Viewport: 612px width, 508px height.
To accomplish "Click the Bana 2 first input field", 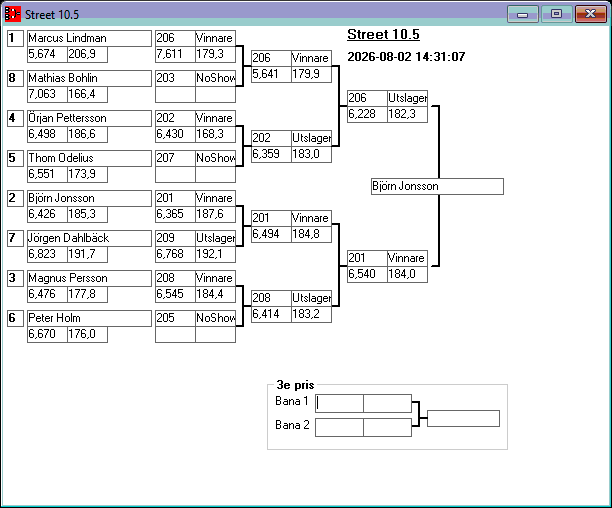I will click(339, 428).
